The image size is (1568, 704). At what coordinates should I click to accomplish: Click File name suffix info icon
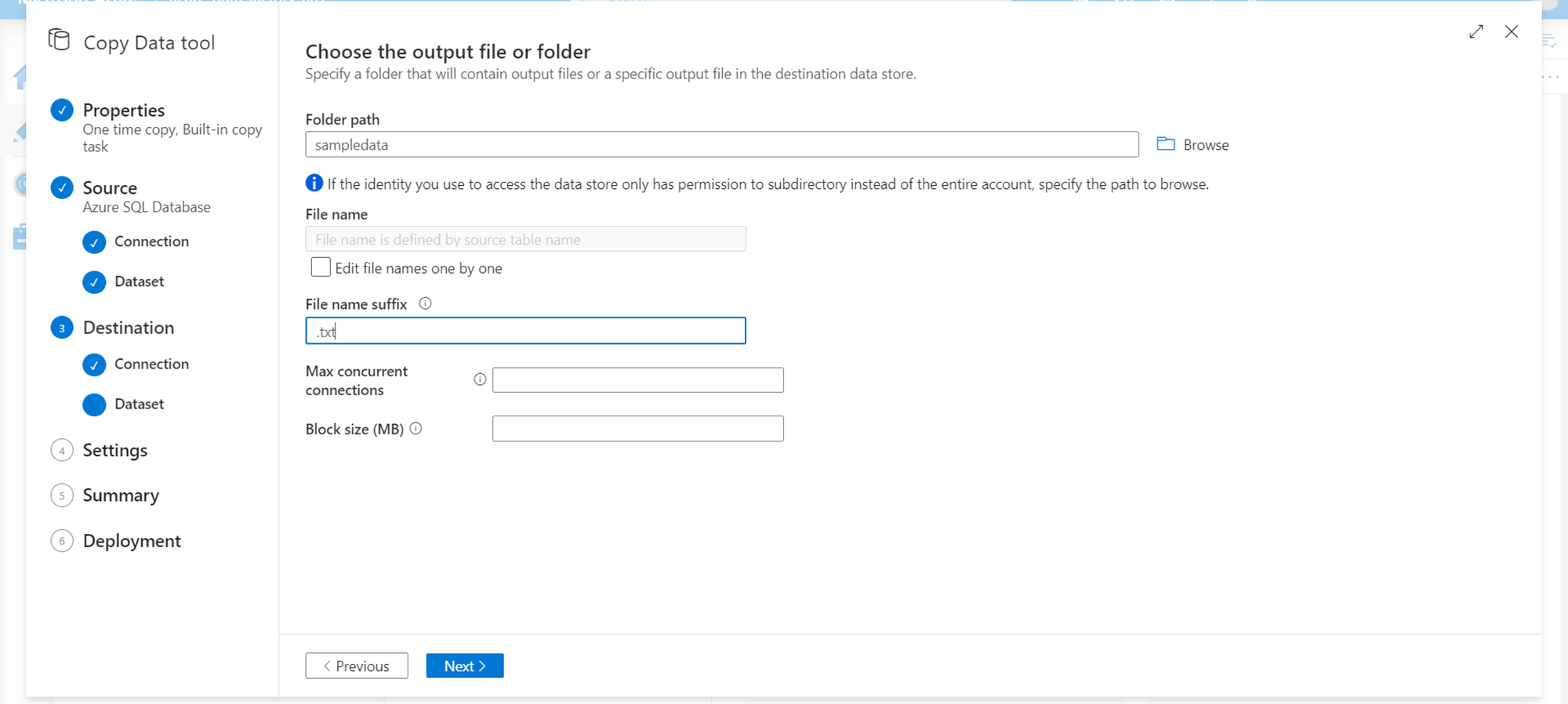(x=426, y=303)
